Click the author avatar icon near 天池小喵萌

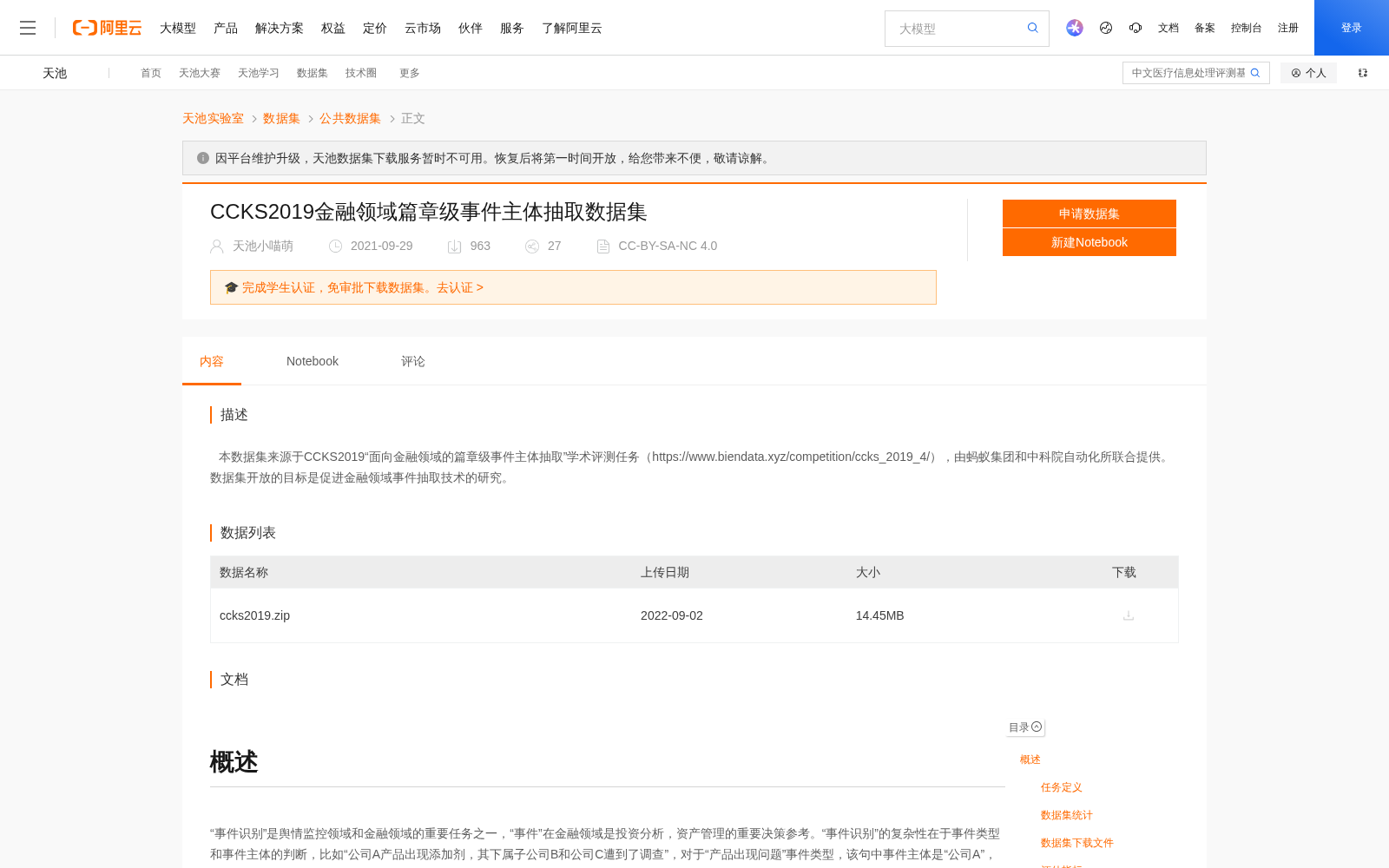pos(217,247)
